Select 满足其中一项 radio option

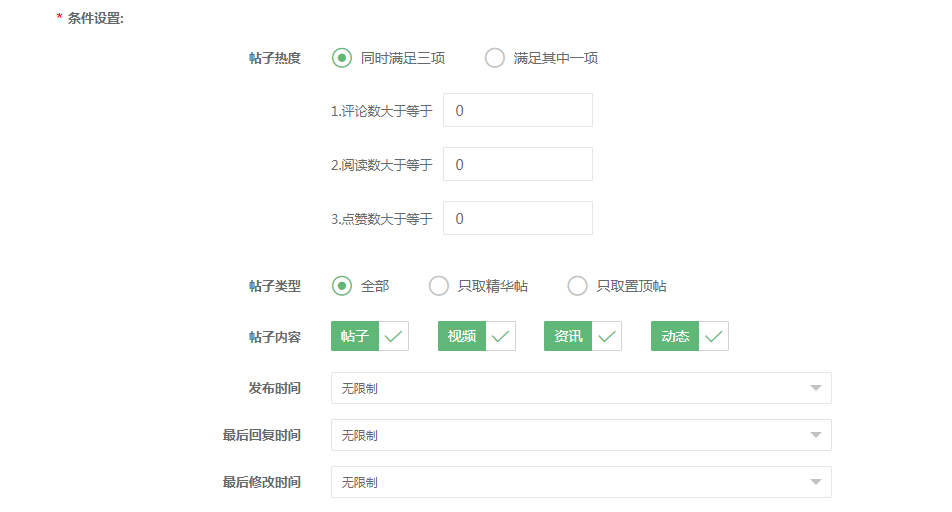point(495,58)
